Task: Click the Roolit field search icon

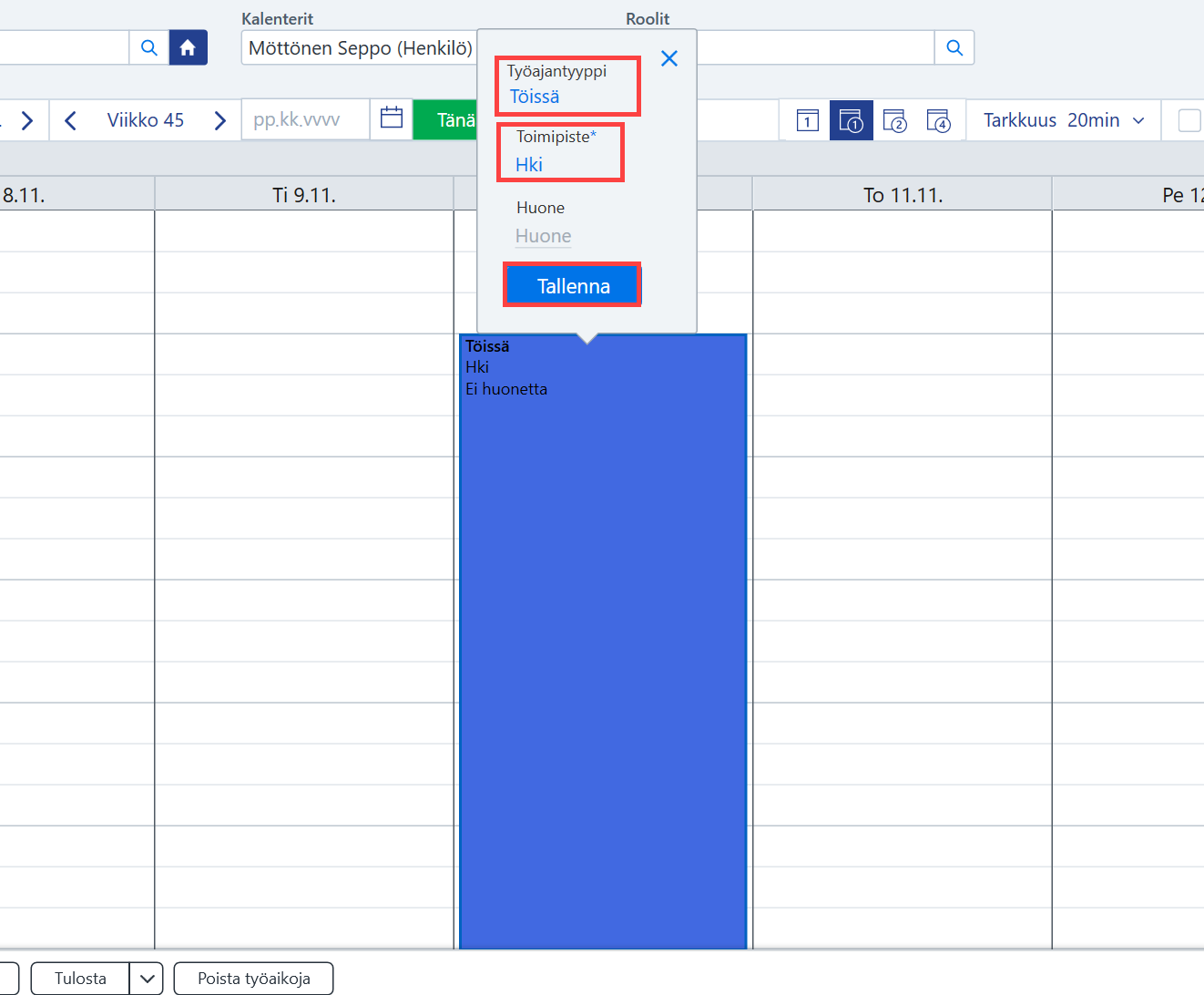Action: pos(954,47)
